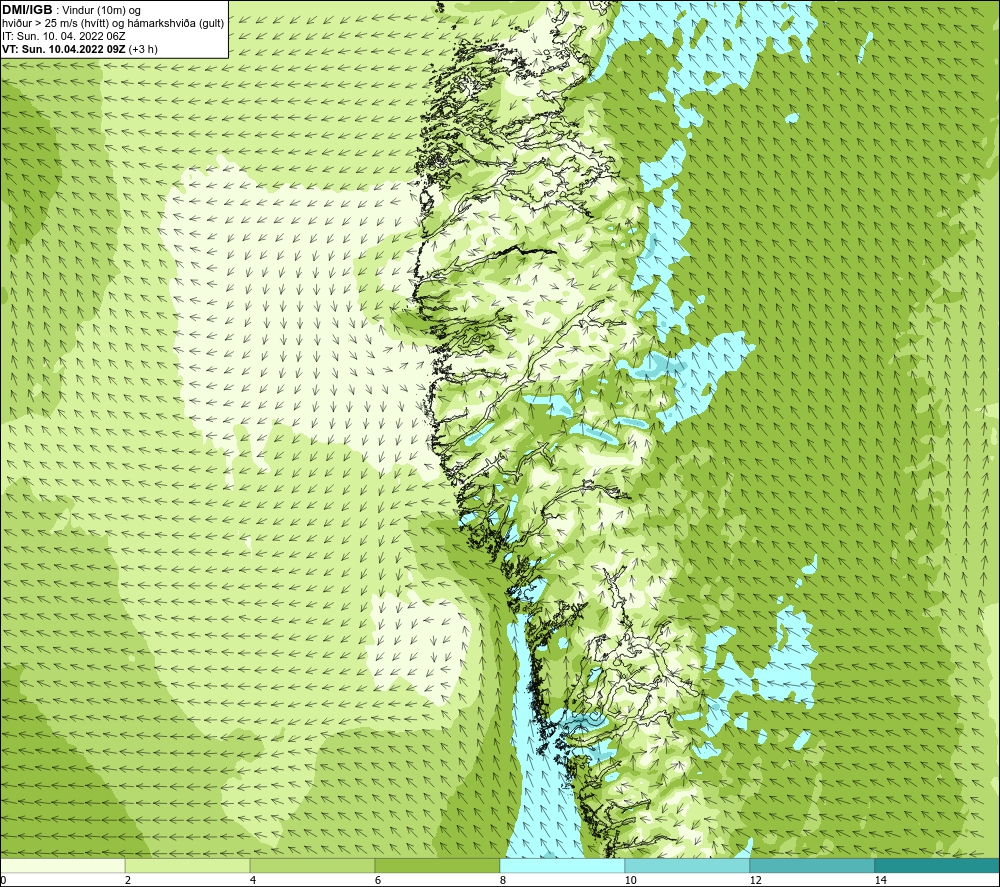This screenshot has height=887, width=1000.
Task: Click the "(+3 h)" forecast offset text
Action: [143, 49]
